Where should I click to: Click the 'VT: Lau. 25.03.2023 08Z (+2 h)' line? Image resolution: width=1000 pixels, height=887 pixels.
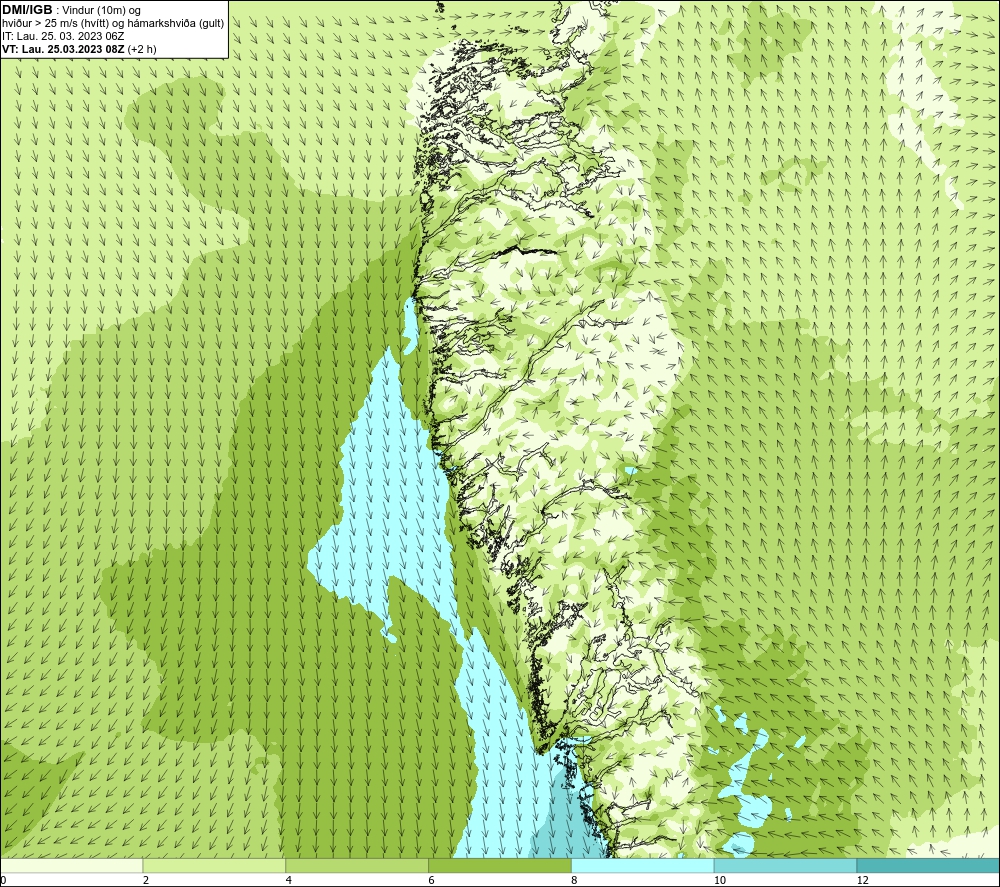point(79,49)
